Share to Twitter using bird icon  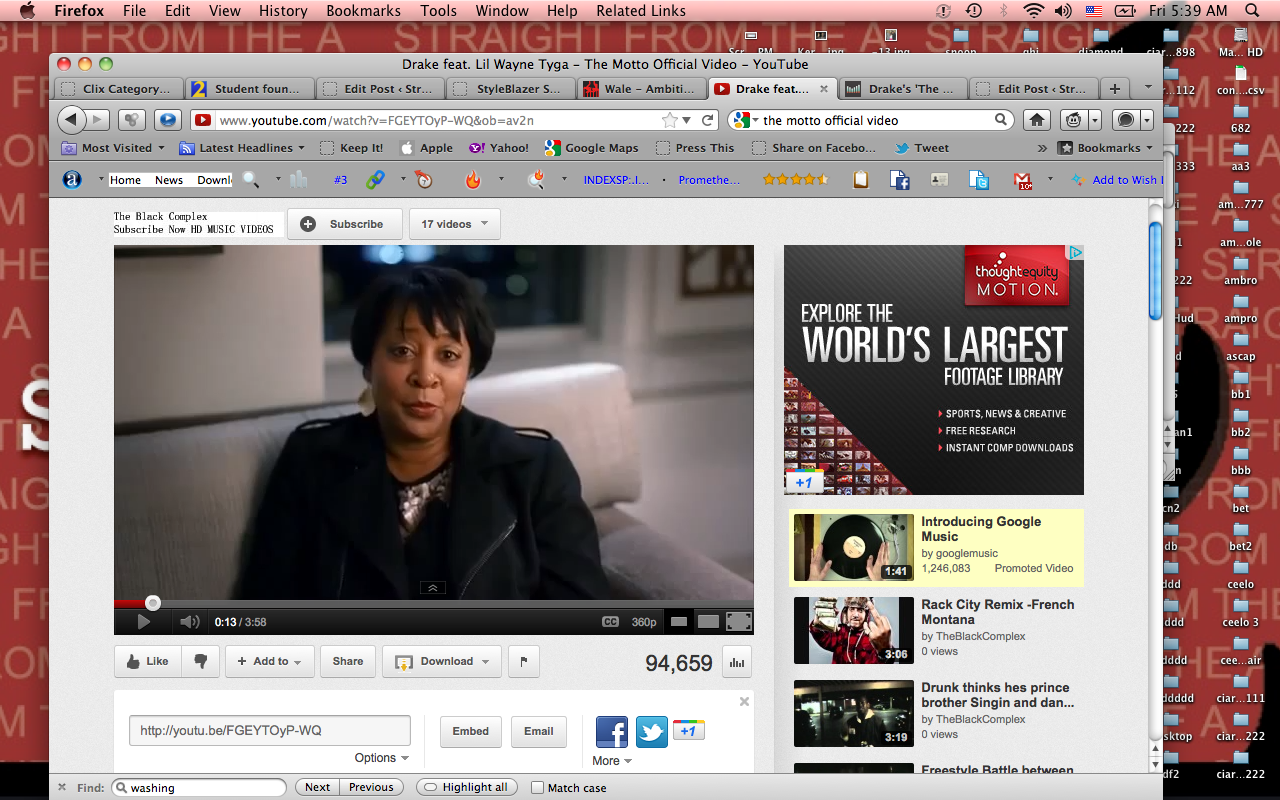(652, 732)
